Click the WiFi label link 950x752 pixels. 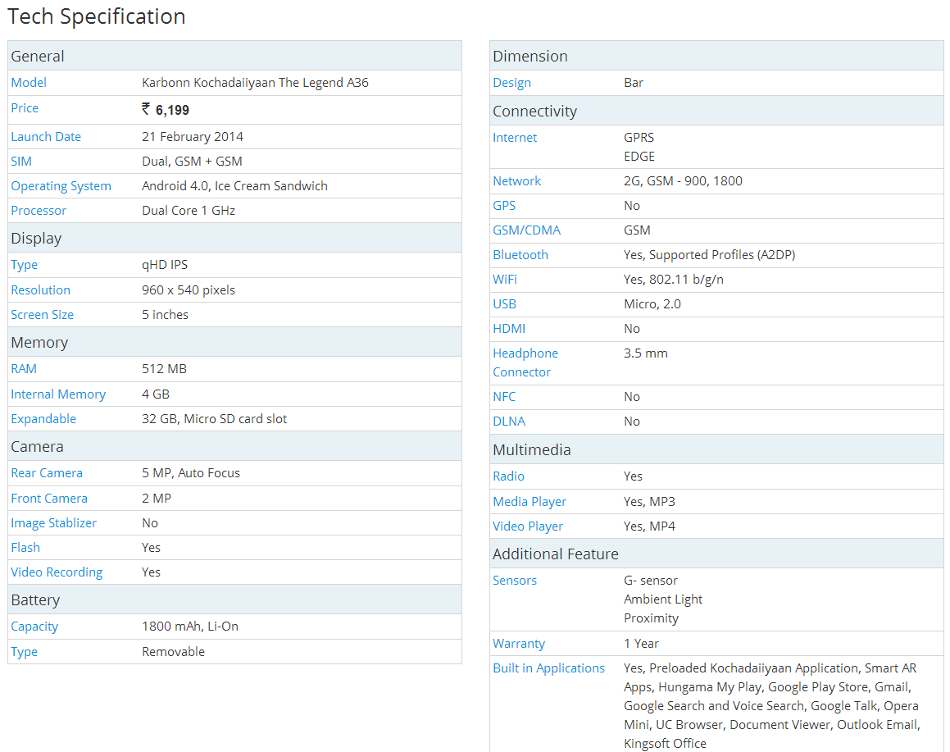[505, 279]
